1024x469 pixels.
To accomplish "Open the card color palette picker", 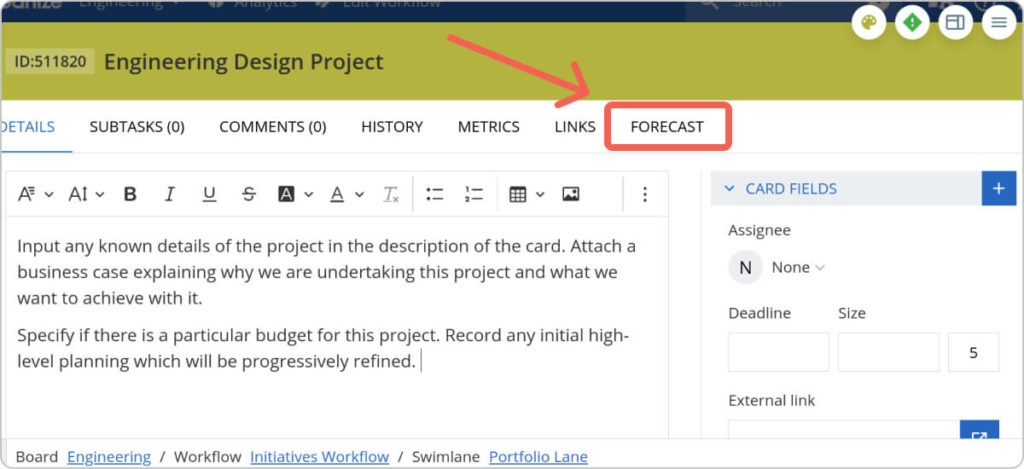I will 869,23.
